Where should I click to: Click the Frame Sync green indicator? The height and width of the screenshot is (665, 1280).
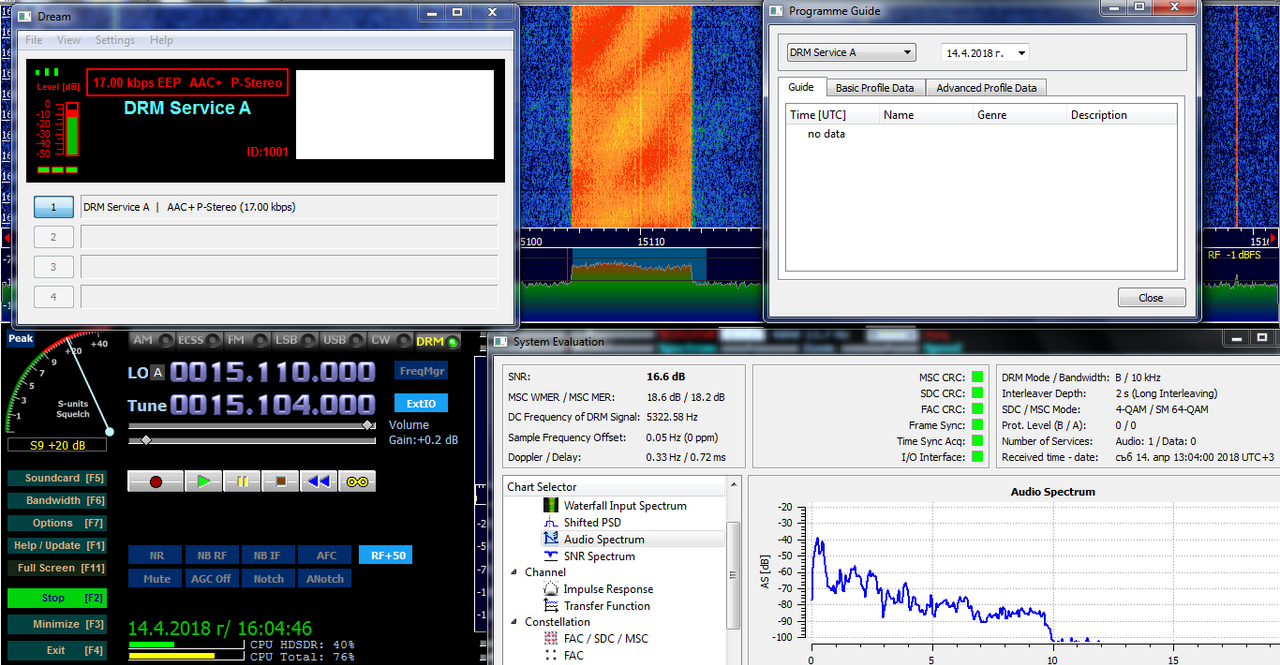pos(977,425)
